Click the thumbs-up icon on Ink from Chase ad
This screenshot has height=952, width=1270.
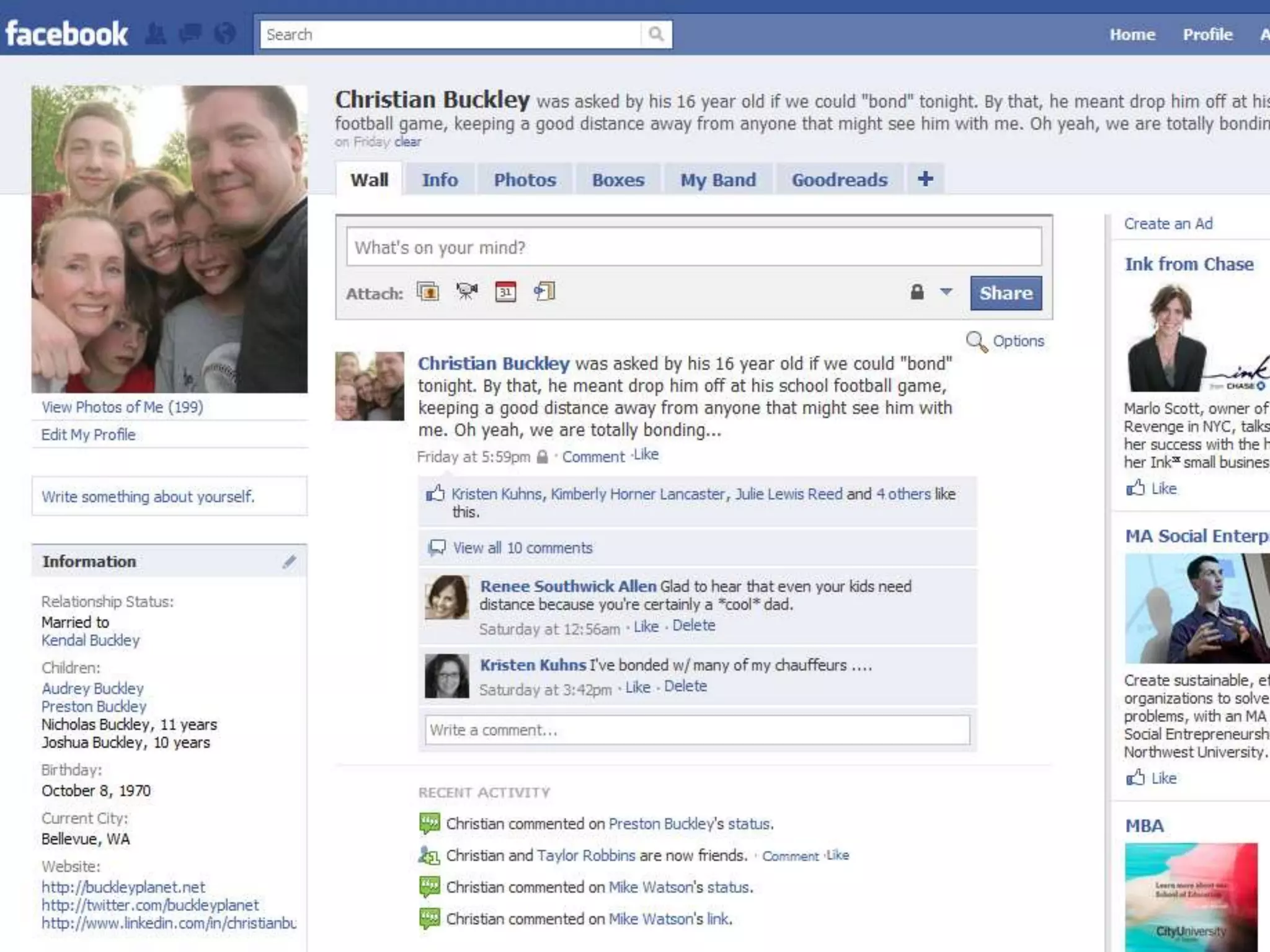1135,488
